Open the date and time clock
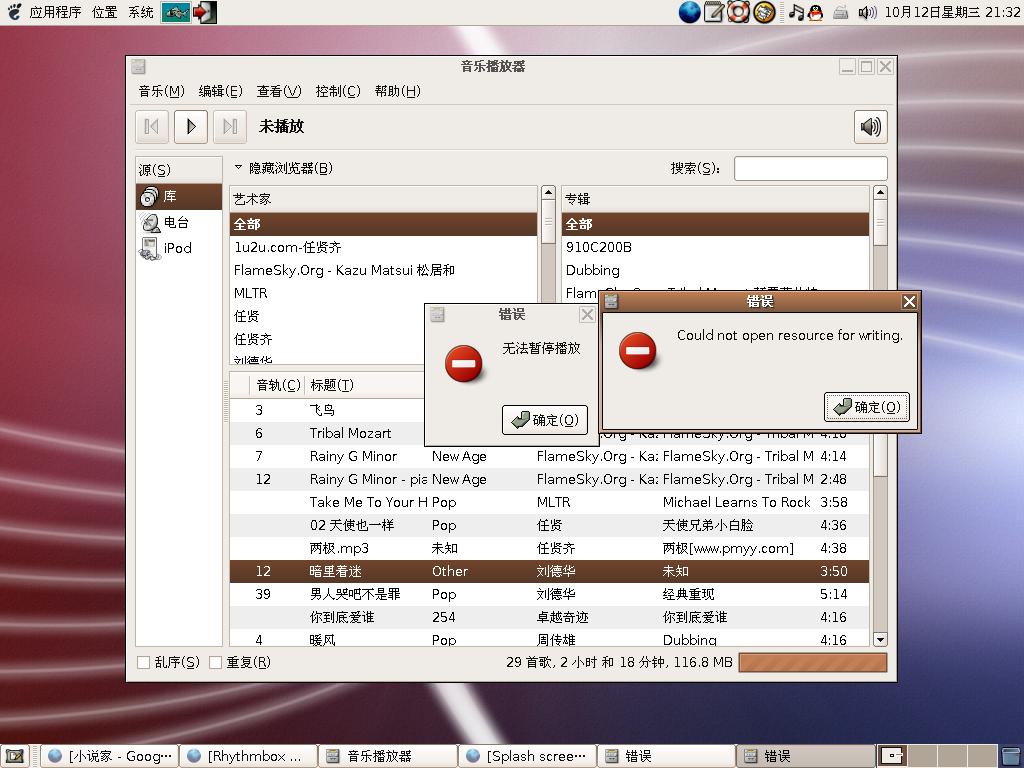Viewport: 1024px width, 768px height. click(x=952, y=12)
